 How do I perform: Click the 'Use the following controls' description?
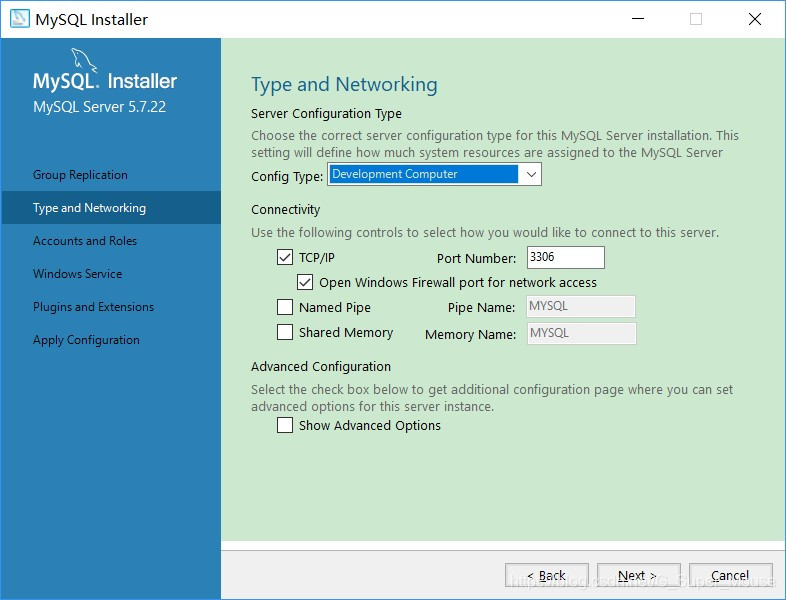click(485, 233)
